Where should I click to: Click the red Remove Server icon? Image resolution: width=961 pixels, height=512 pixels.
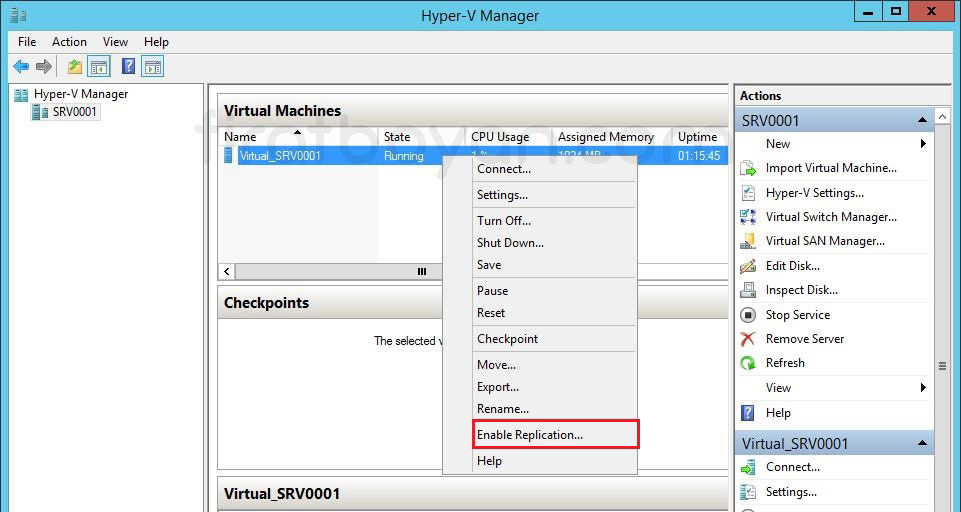[x=748, y=339]
